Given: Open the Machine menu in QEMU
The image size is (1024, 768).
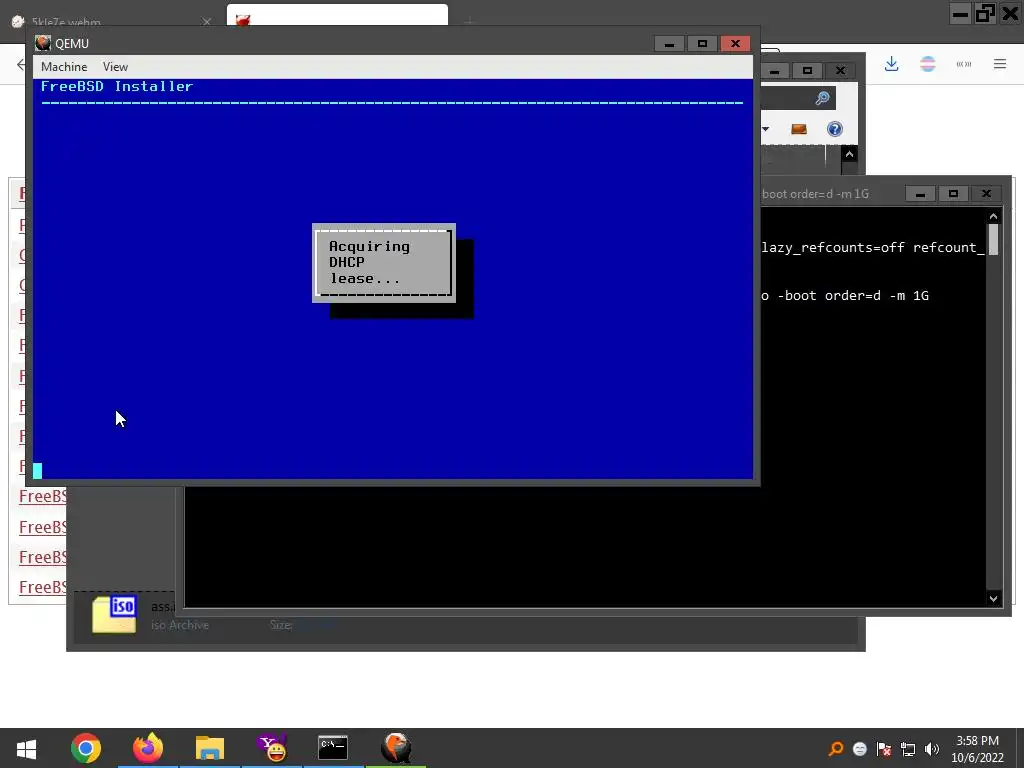Looking at the screenshot, I should click(64, 67).
